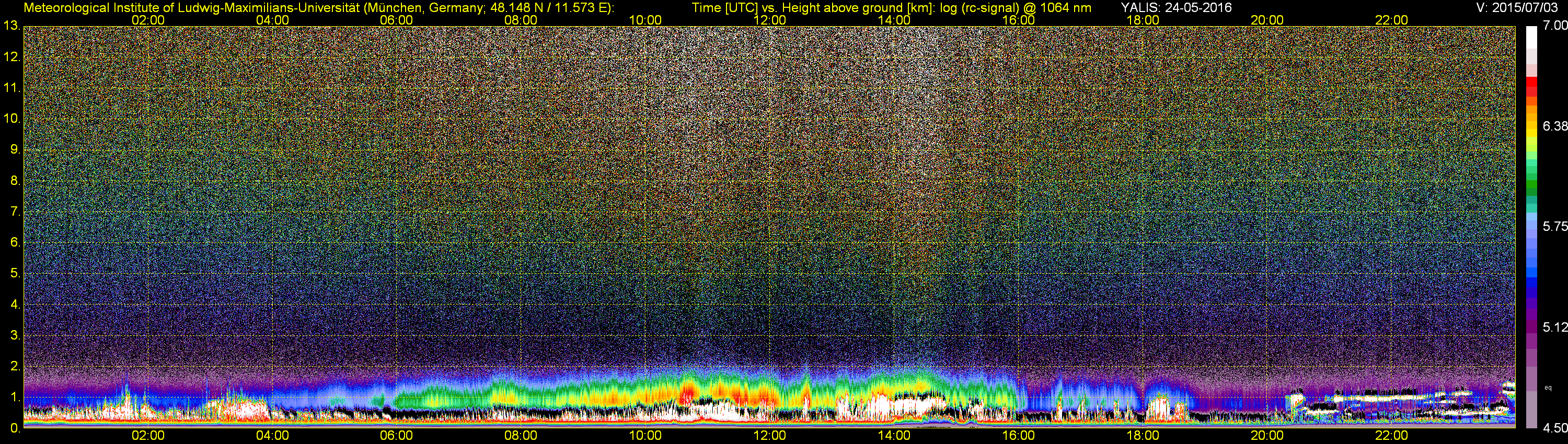Click the '16:00' label on the bottom time axis
Image resolution: width=1568 pixels, height=444 pixels.
click(1018, 436)
